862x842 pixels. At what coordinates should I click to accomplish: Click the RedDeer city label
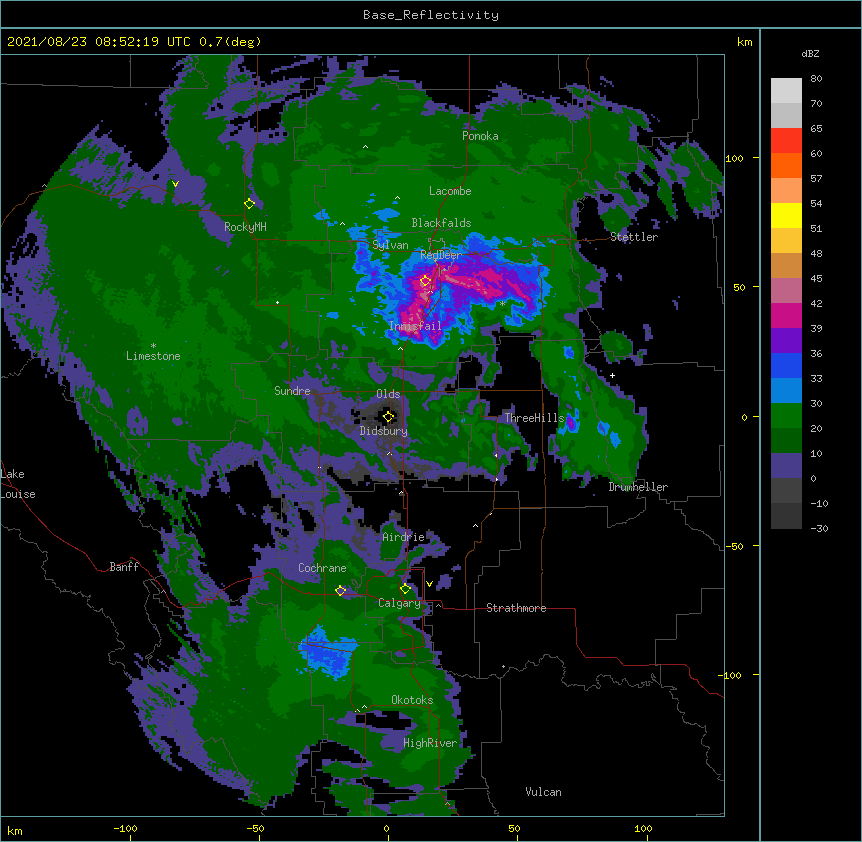[x=441, y=254]
